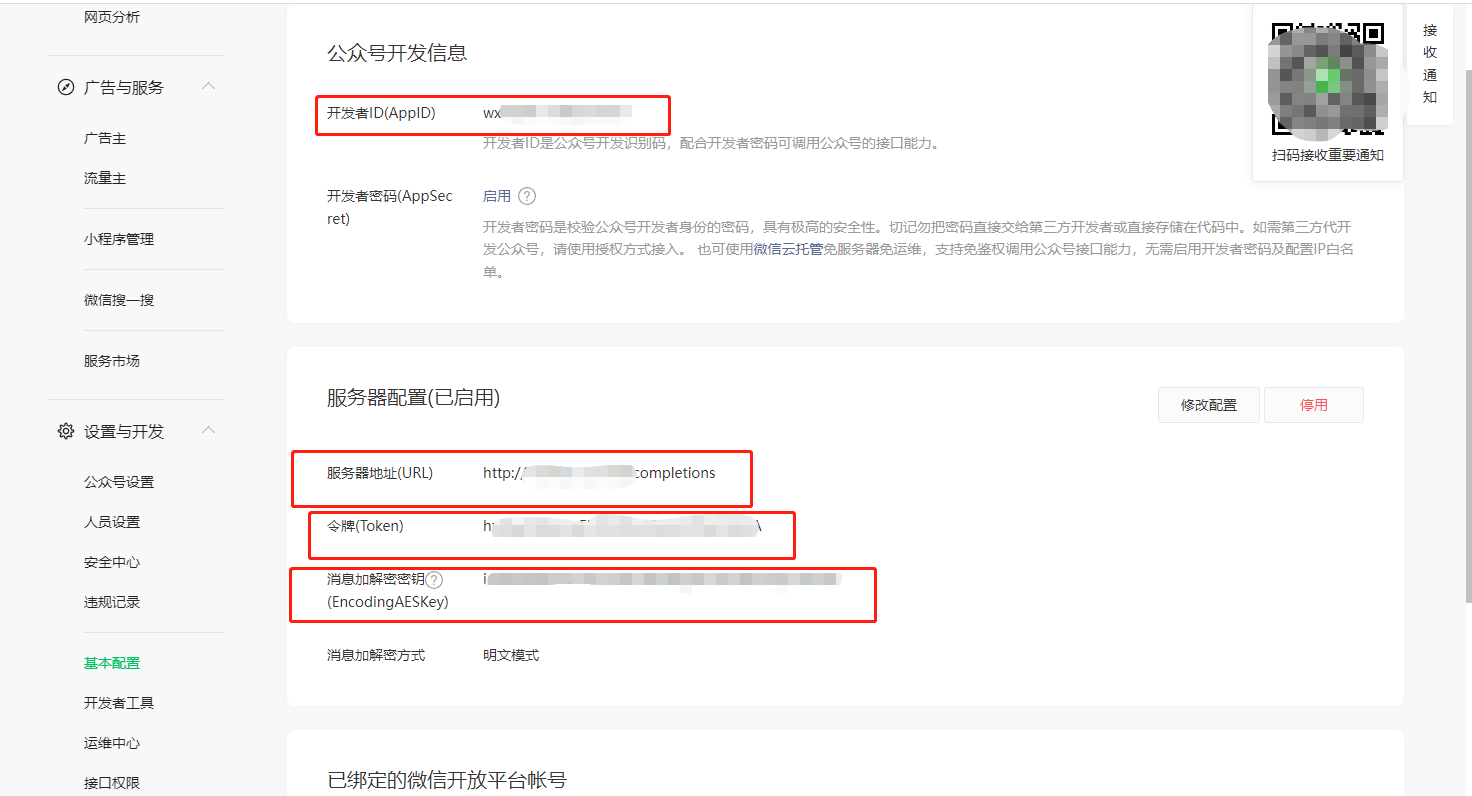Open help icon beside 消息加解密密钥
Viewport: 1472px width, 796px height.
click(x=434, y=580)
